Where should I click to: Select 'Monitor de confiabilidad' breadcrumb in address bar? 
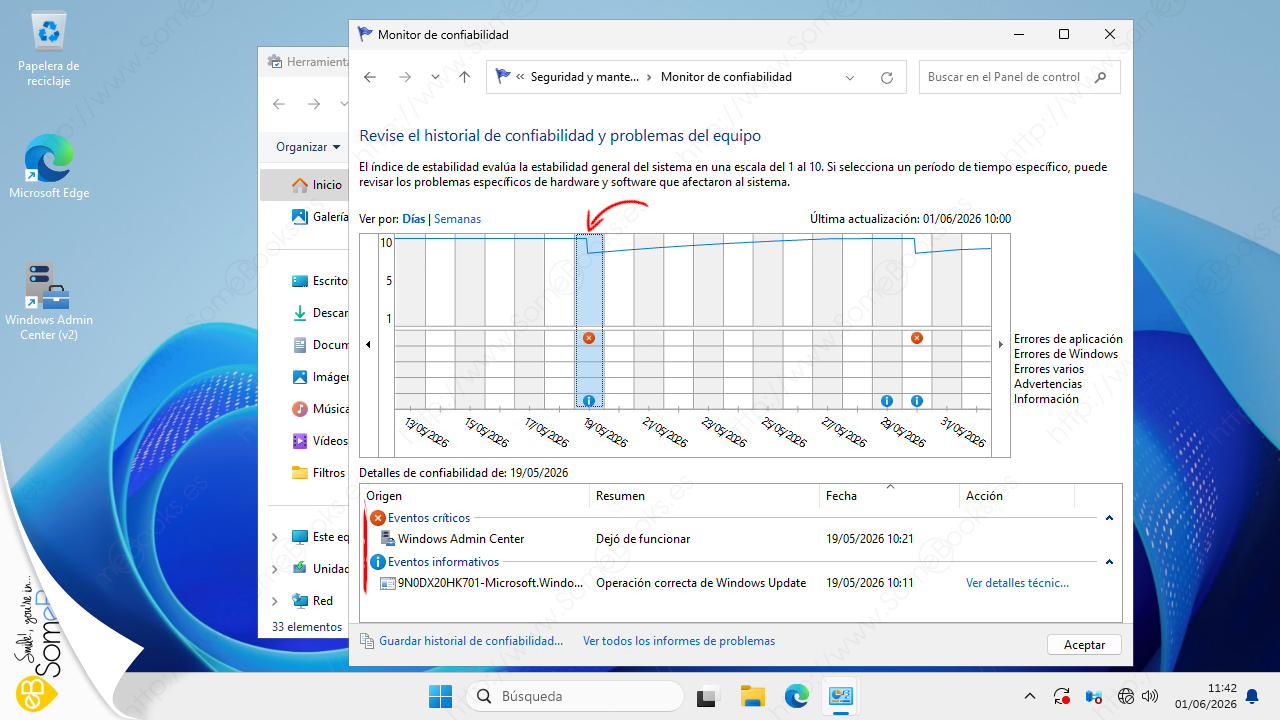(726, 77)
